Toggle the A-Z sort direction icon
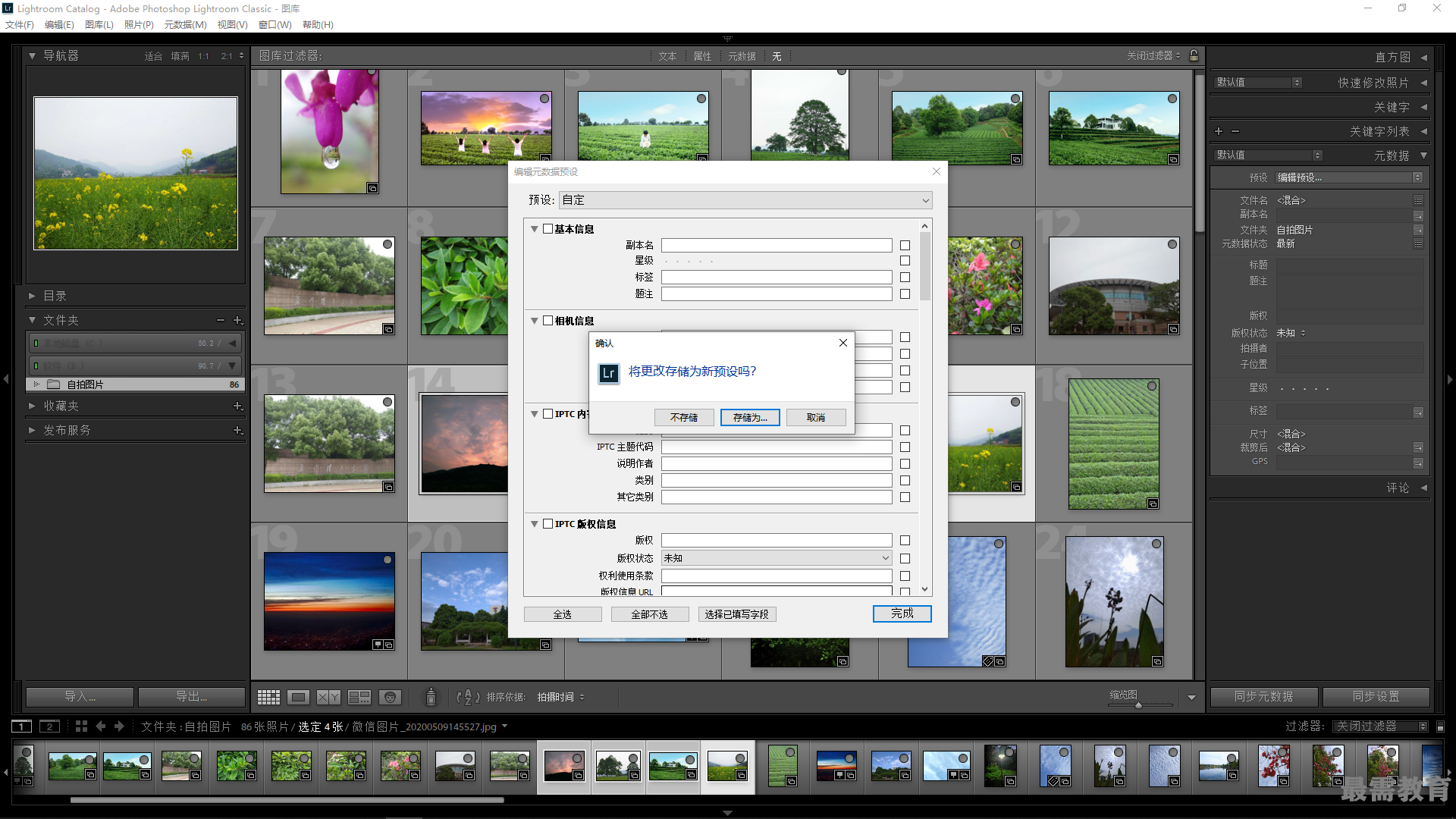Image resolution: width=1456 pixels, height=819 pixels. (468, 697)
